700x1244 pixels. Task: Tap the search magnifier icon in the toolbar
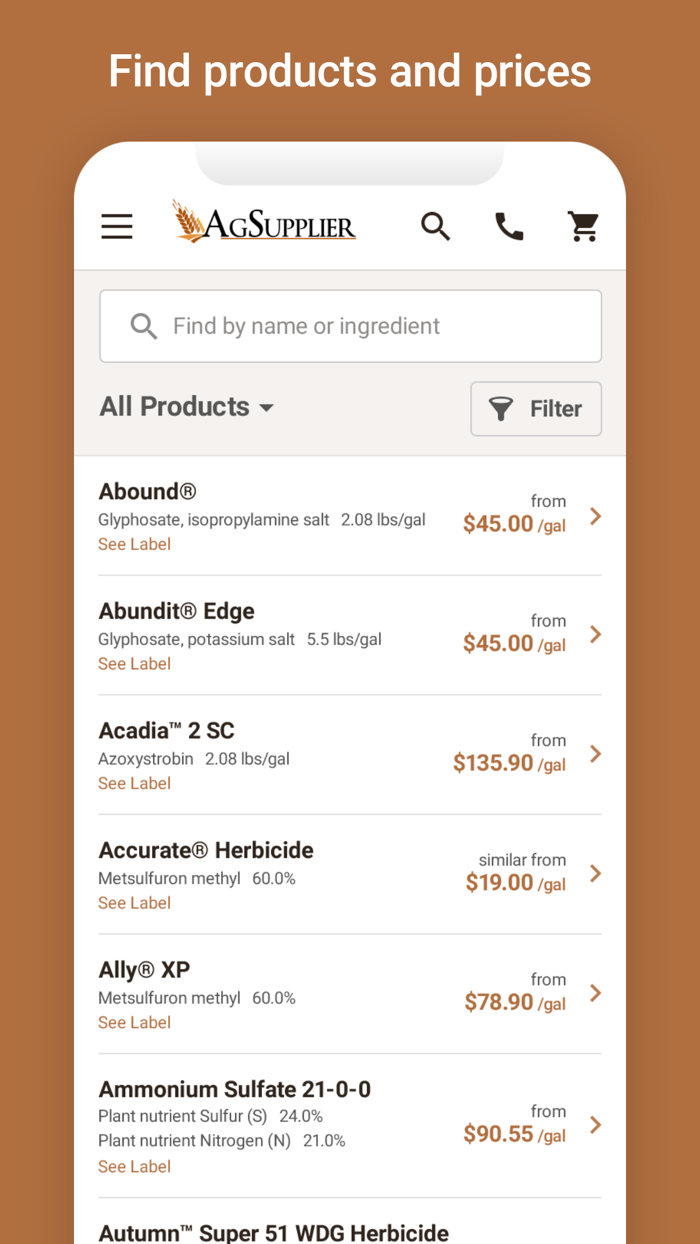[436, 227]
